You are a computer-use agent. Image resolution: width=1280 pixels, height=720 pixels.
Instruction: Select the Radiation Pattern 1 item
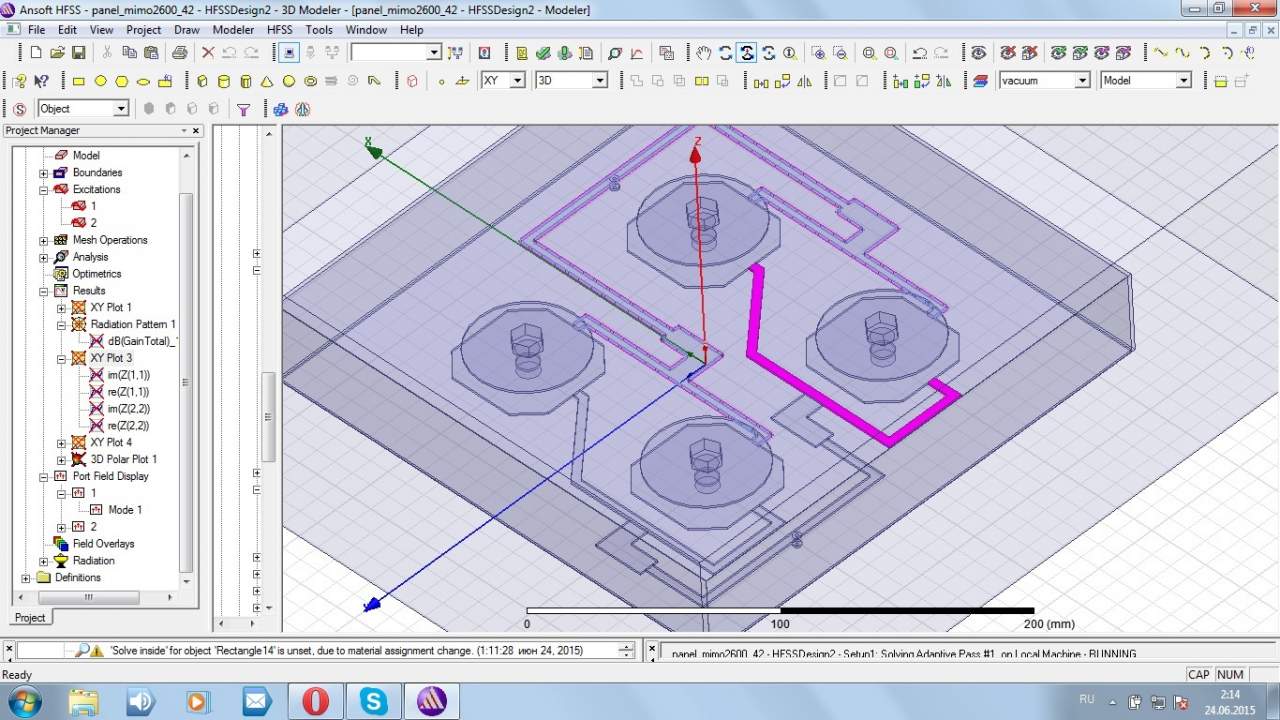click(133, 325)
